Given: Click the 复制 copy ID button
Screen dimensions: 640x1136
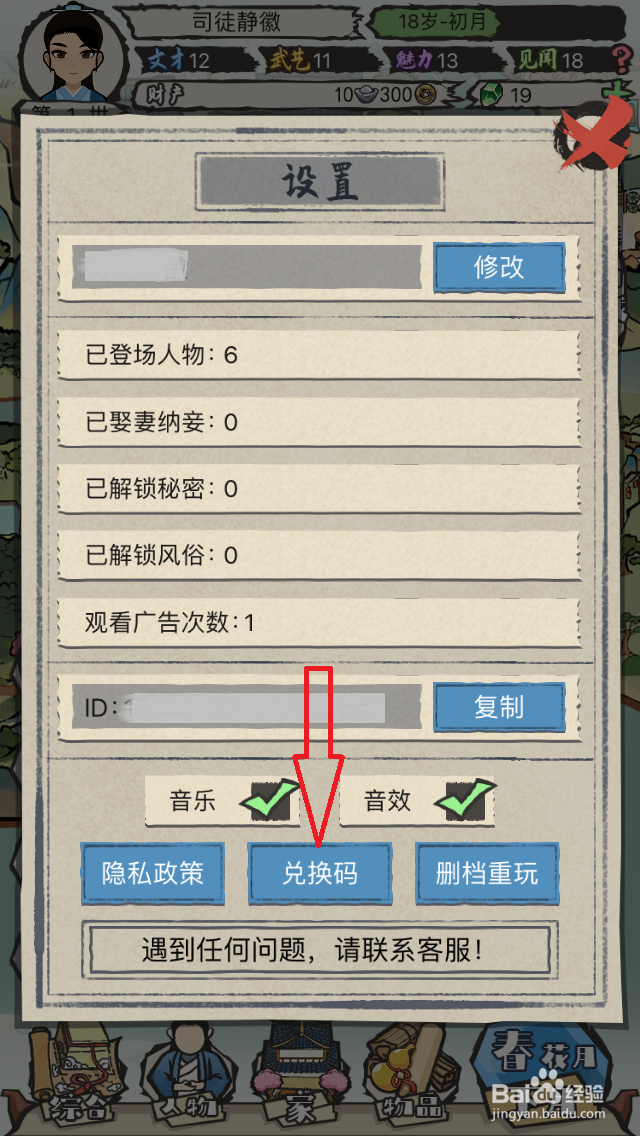Looking at the screenshot, I should pyautogui.click(x=499, y=706).
